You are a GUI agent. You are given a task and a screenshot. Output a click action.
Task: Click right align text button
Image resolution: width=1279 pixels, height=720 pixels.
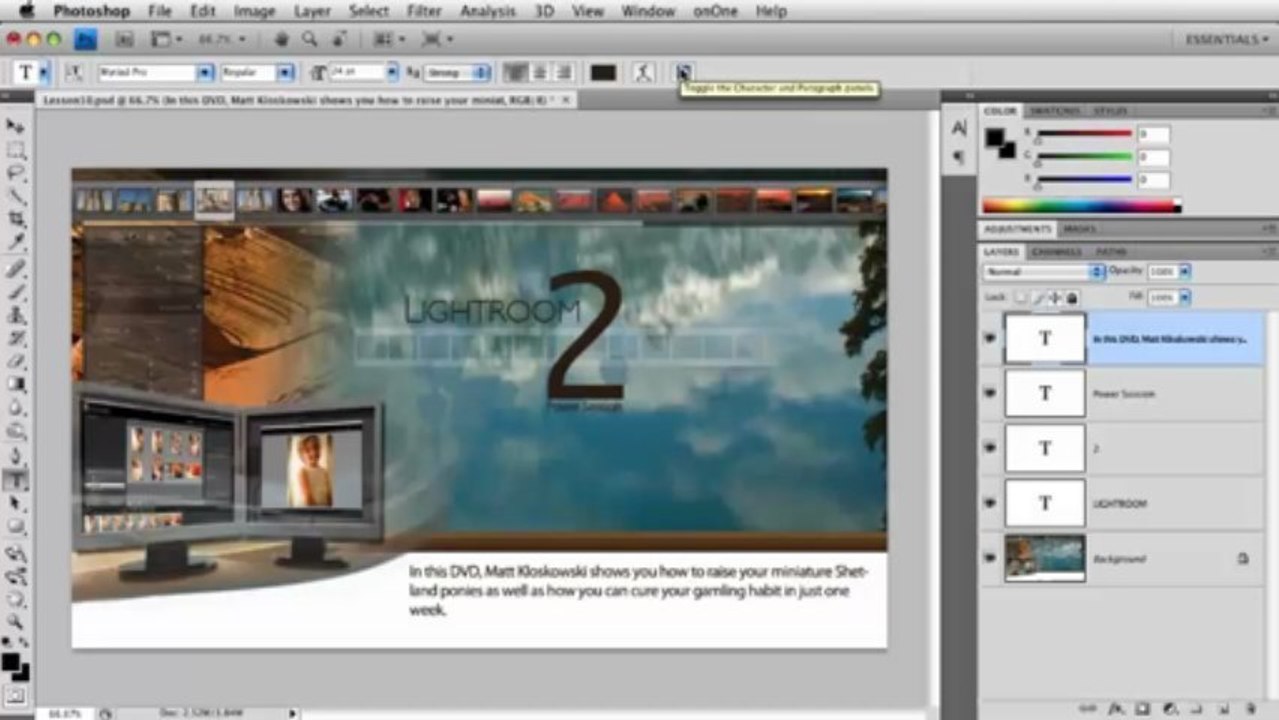pyautogui.click(x=564, y=72)
